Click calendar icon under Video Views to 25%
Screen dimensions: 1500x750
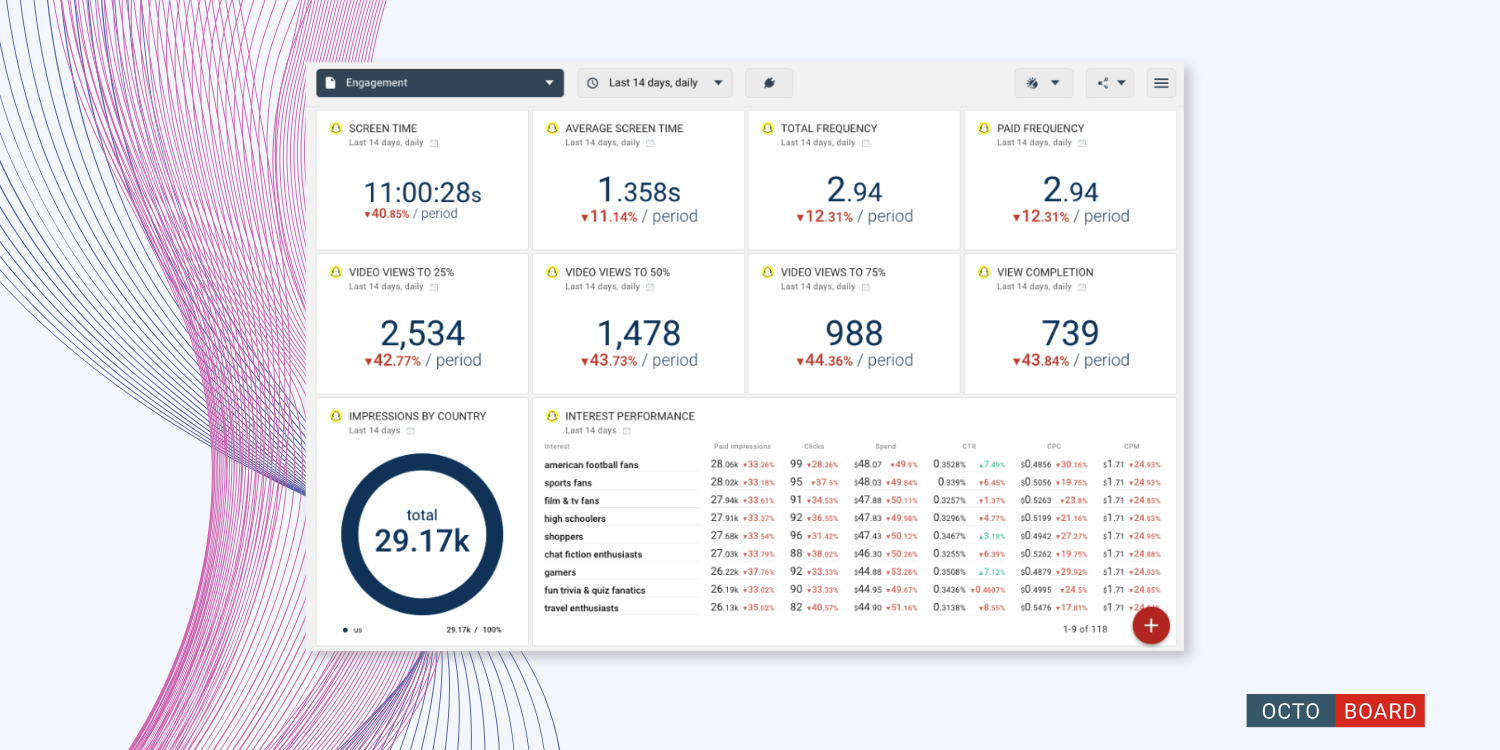434,287
